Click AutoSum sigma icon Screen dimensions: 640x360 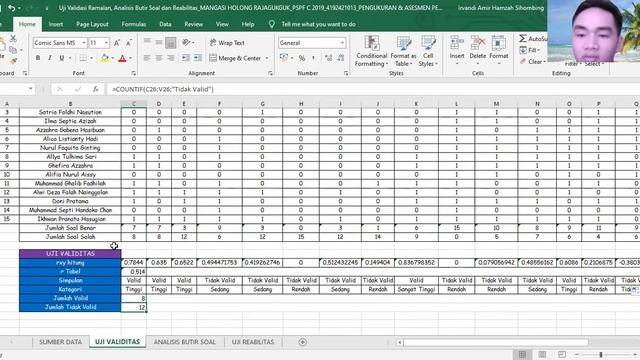(523, 38)
